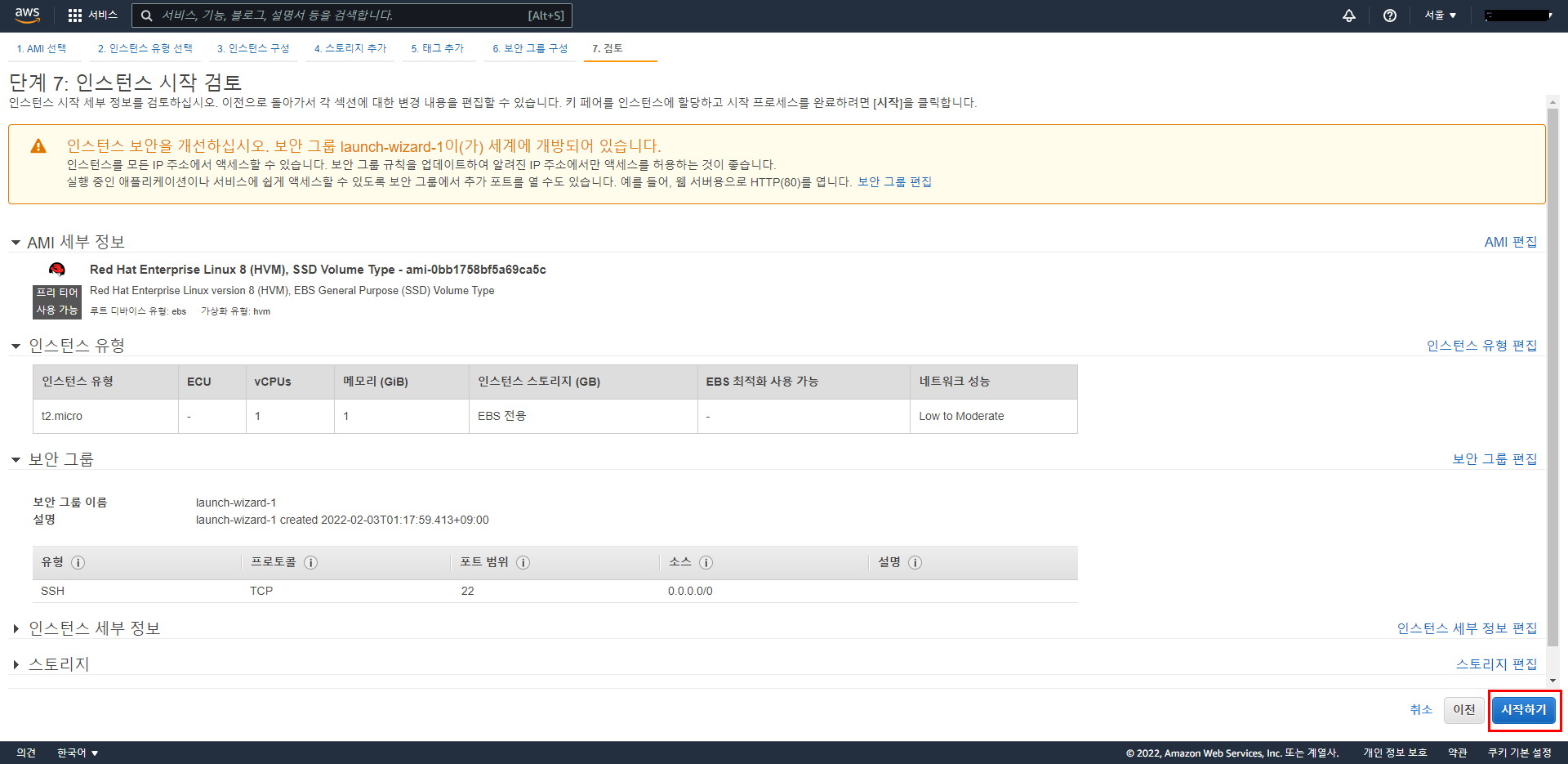Viewport: 1568px width, 764px height.
Task: Click info icon next to 설명 column
Action: tap(915, 562)
